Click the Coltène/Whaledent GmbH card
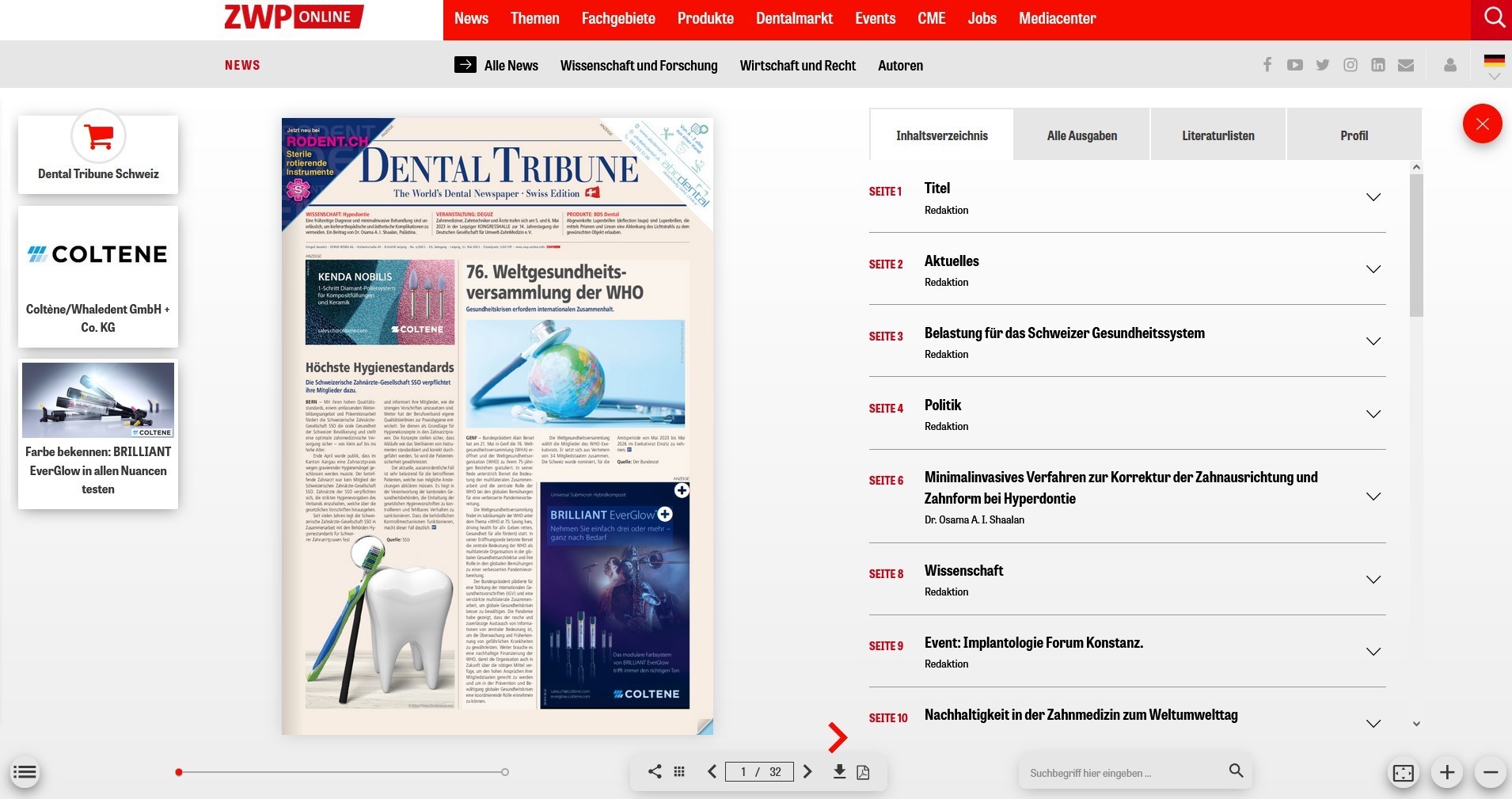 click(x=98, y=276)
